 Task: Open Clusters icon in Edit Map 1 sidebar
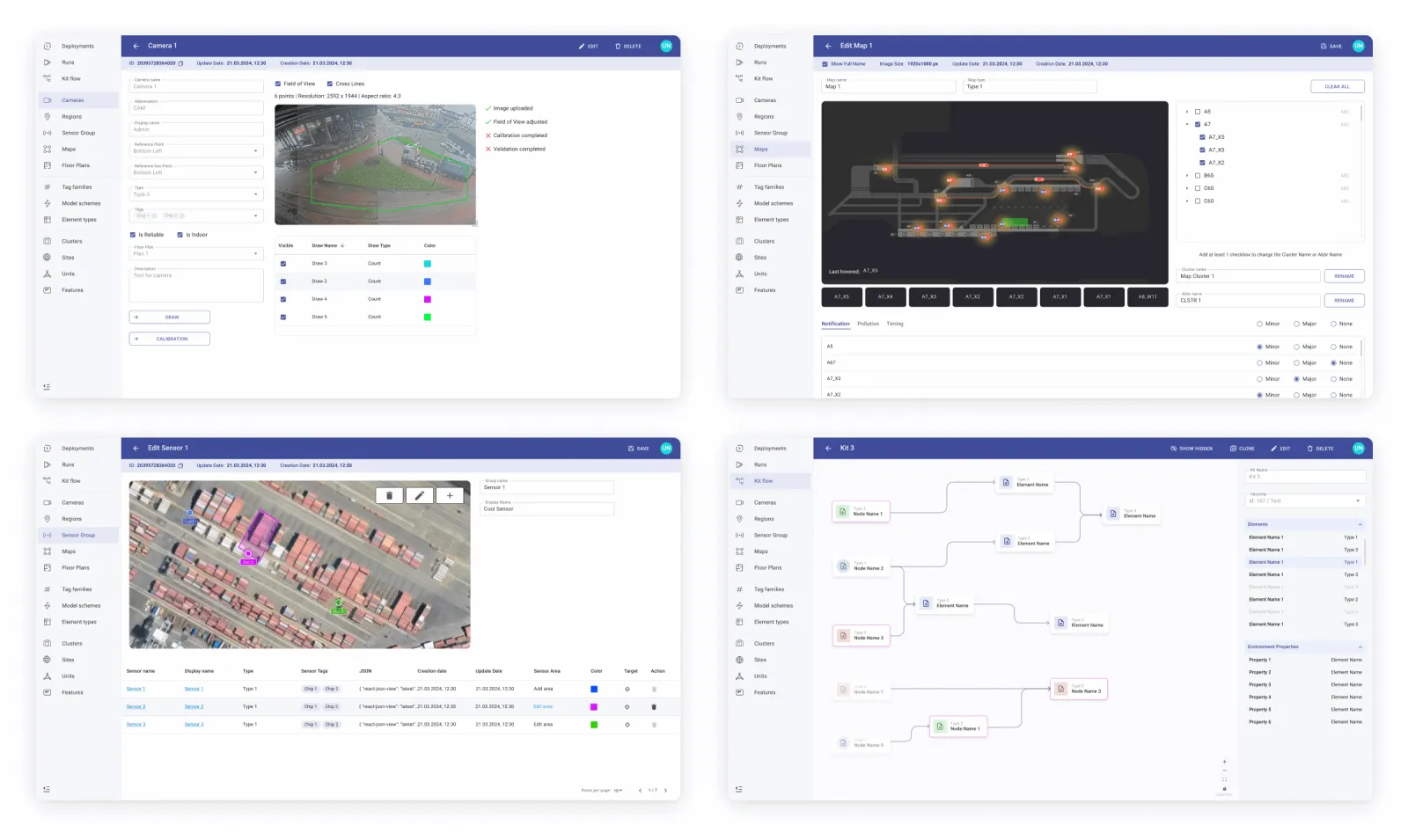pyautogui.click(x=739, y=241)
